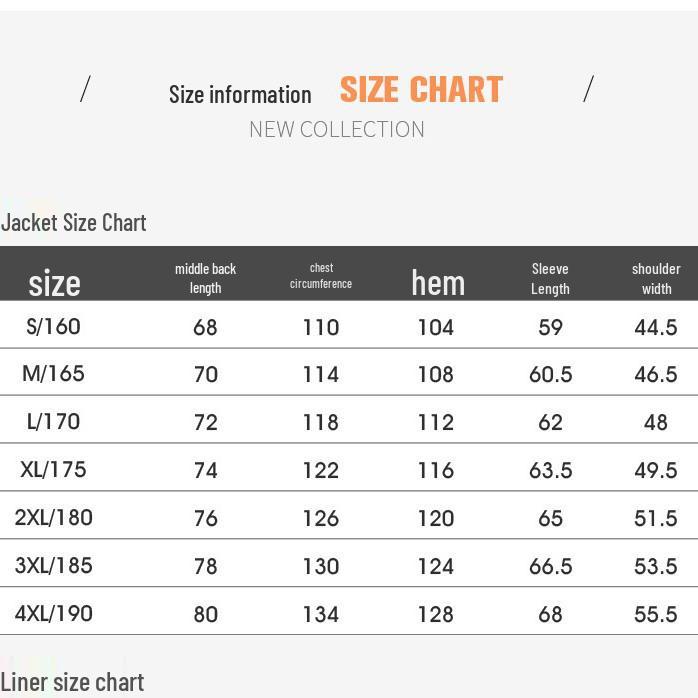Click the hem column header
698x698 pixels.
(438, 283)
